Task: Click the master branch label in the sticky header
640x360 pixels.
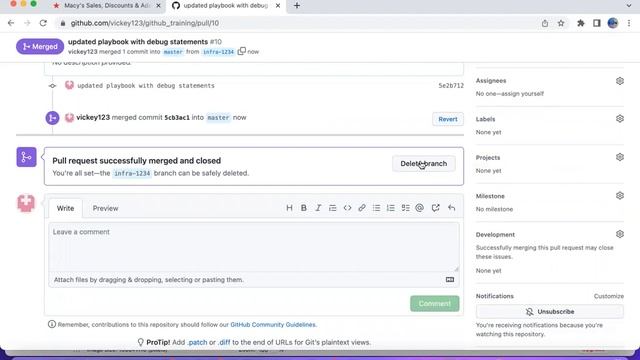Action: point(173,52)
